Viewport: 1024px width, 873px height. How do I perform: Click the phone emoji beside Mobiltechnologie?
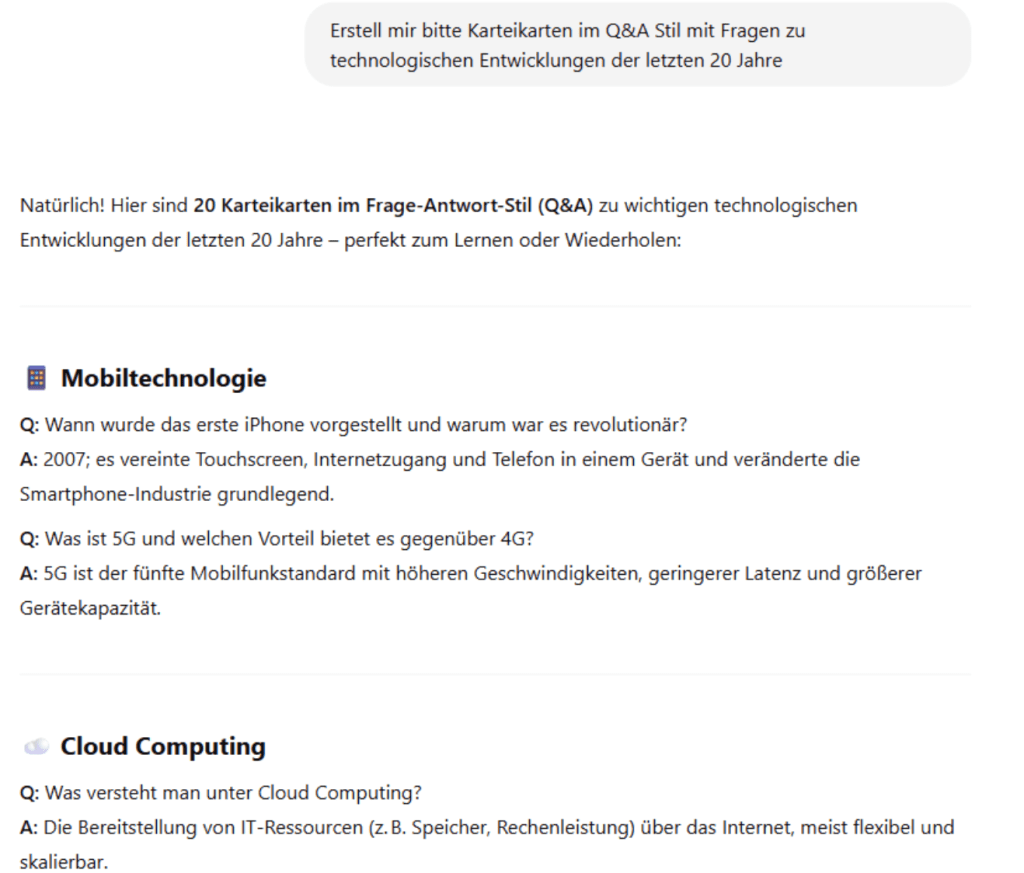click(x=36, y=378)
